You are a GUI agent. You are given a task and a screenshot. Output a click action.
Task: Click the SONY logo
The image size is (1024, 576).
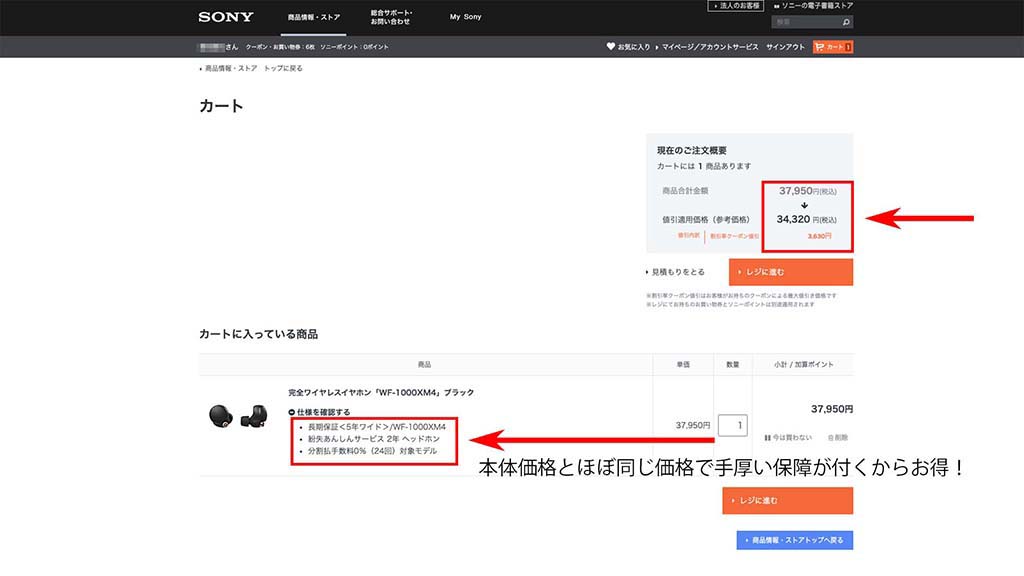click(226, 17)
